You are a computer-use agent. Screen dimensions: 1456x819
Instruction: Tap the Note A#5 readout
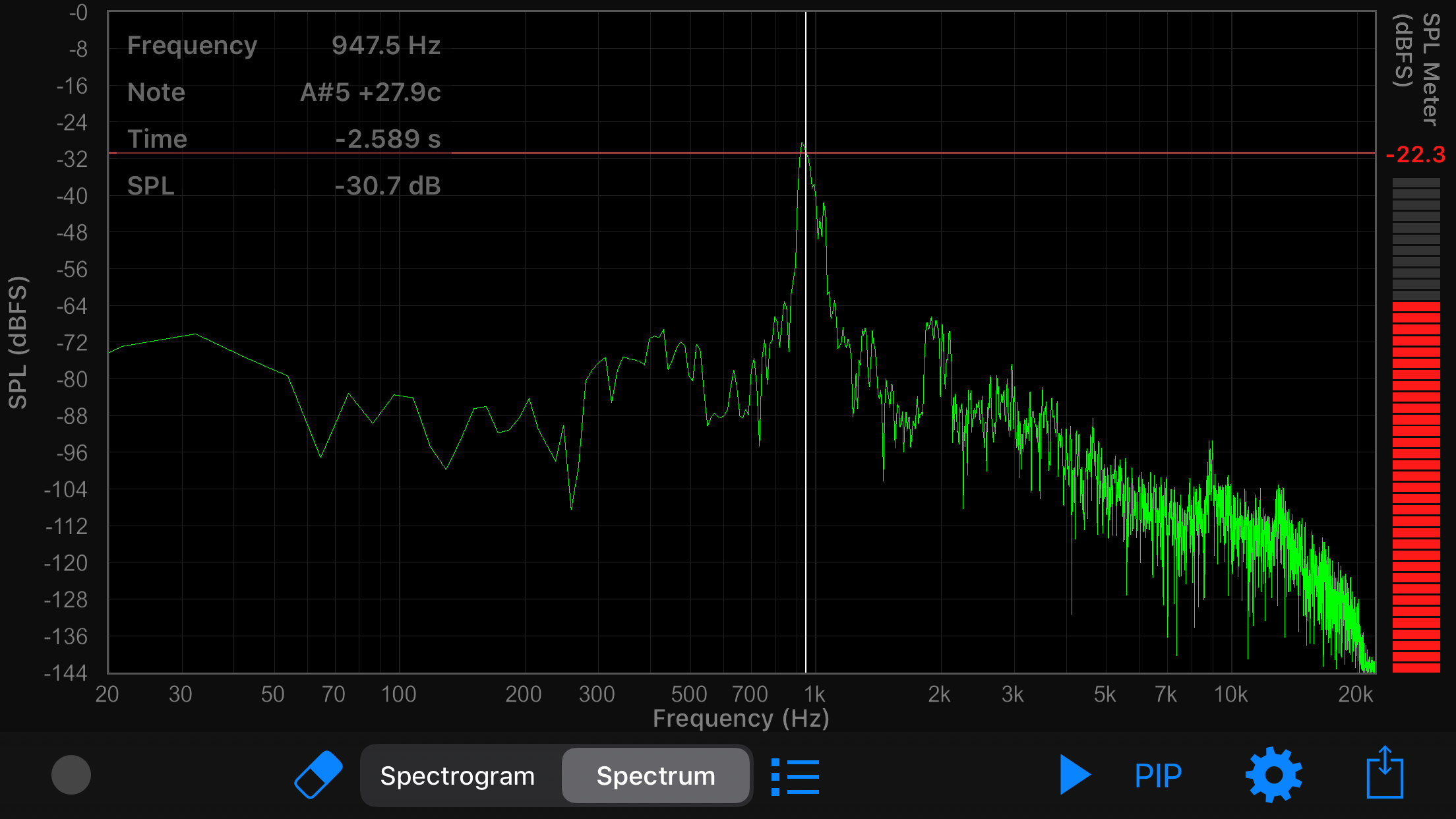(x=370, y=92)
